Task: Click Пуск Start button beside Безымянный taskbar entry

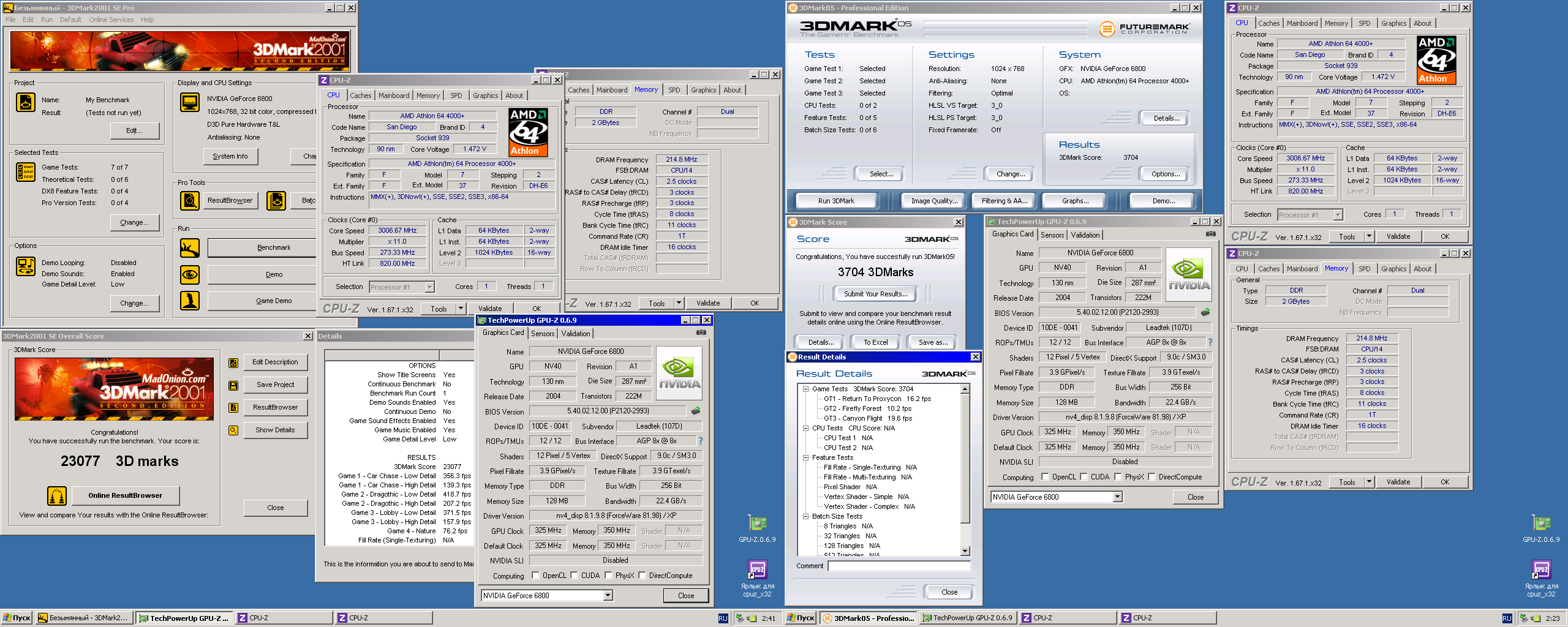Action: click(17, 618)
